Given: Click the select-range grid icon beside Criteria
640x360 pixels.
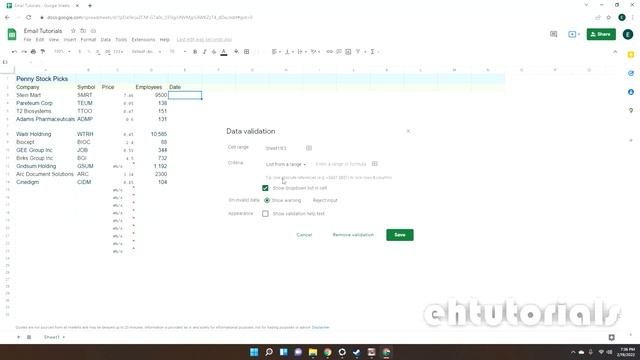Looking at the screenshot, I should click(375, 164).
